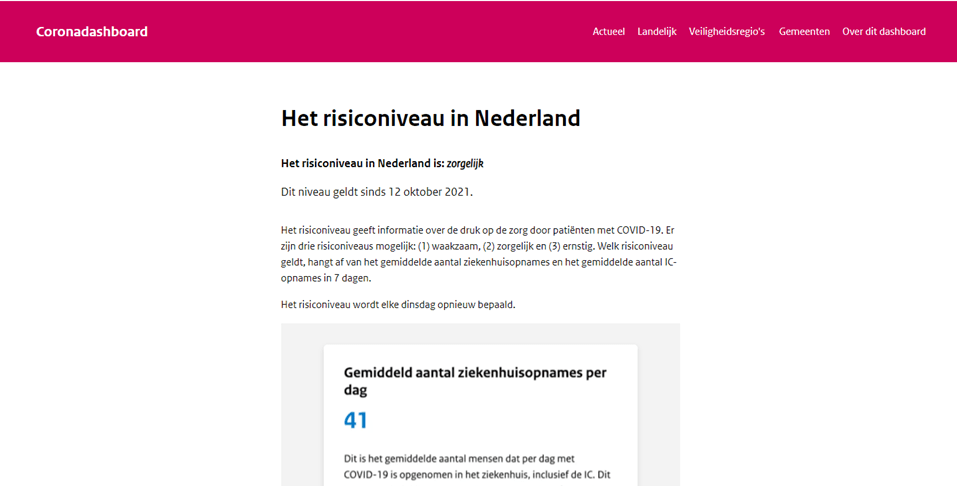Click the blue number 41
This screenshot has height=486, width=957.
356,420
